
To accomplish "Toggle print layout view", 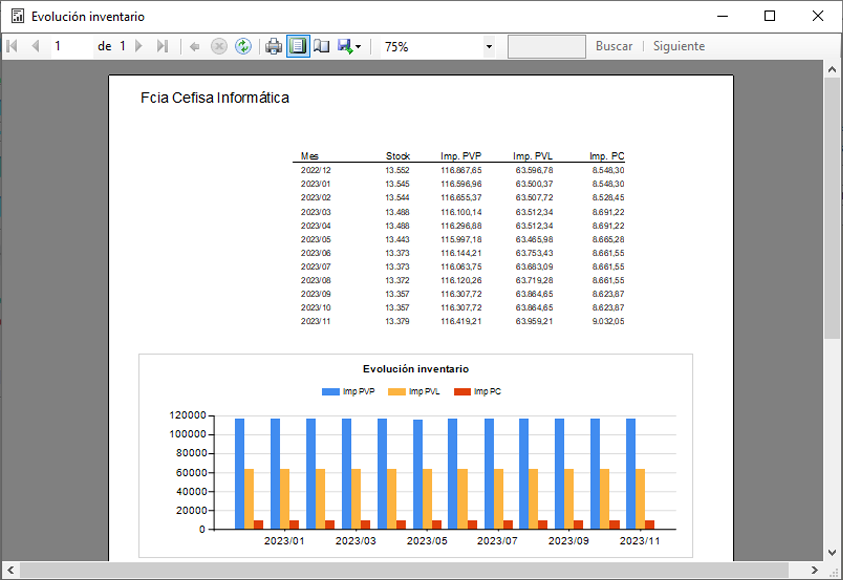I will 298,47.
